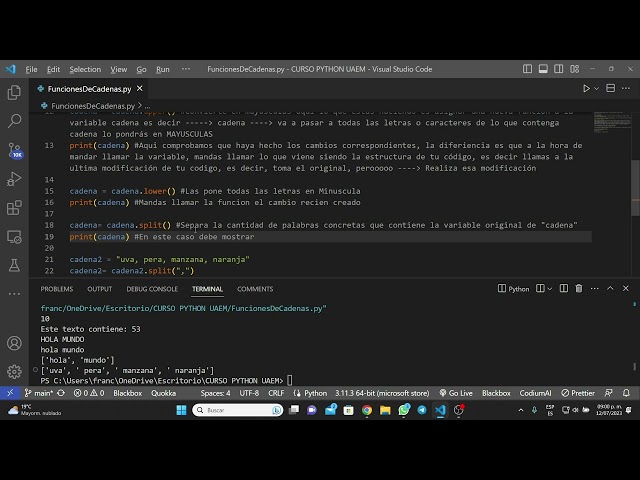Open Manage gear settings menu
Image resolution: width=640 pixels, height=480 pixels.
(x=14, y=372)
